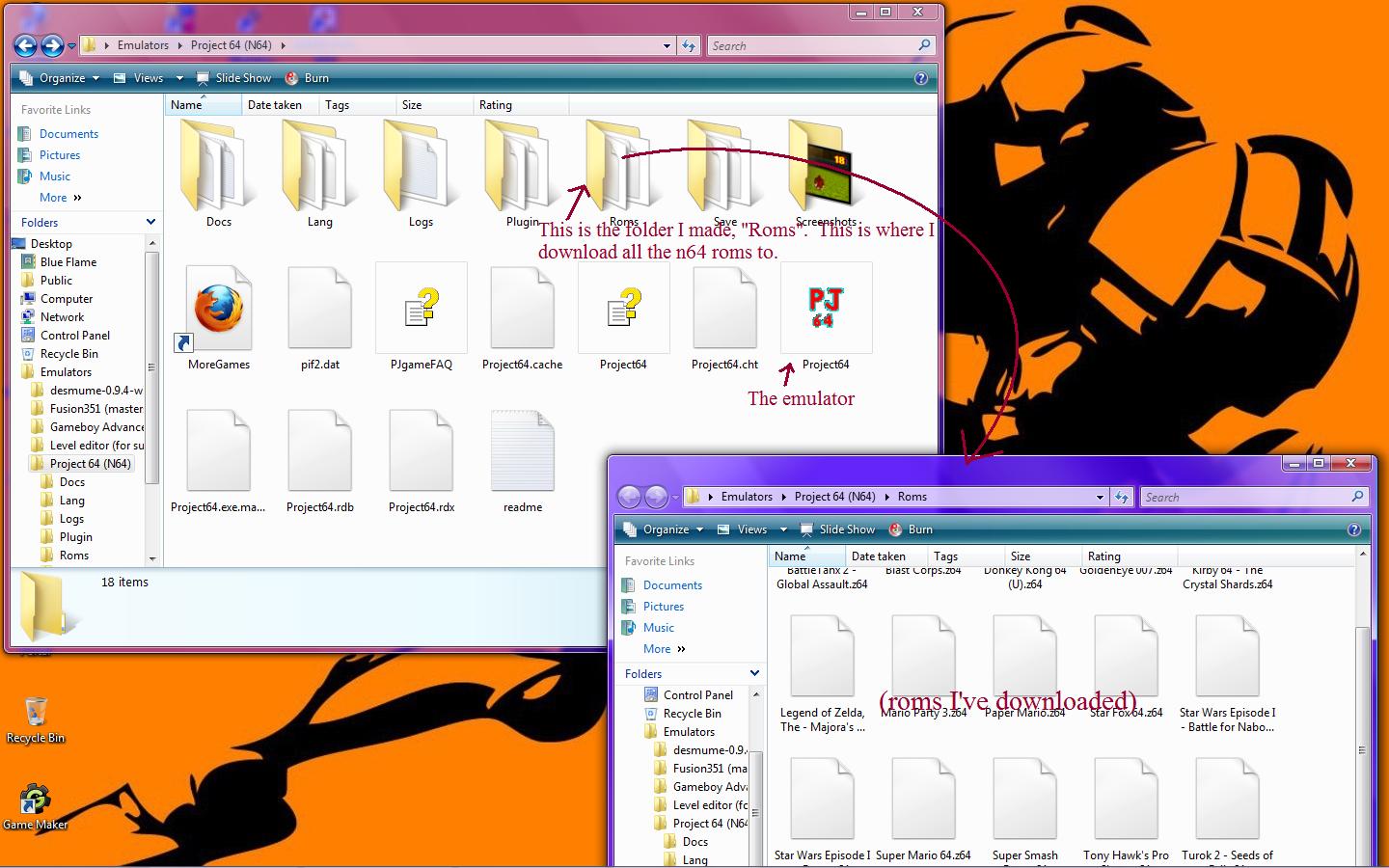Viewport: 1389px width, 868px height.
Task: Start Slide Show in the Roms window
Action: coord(837,529)
